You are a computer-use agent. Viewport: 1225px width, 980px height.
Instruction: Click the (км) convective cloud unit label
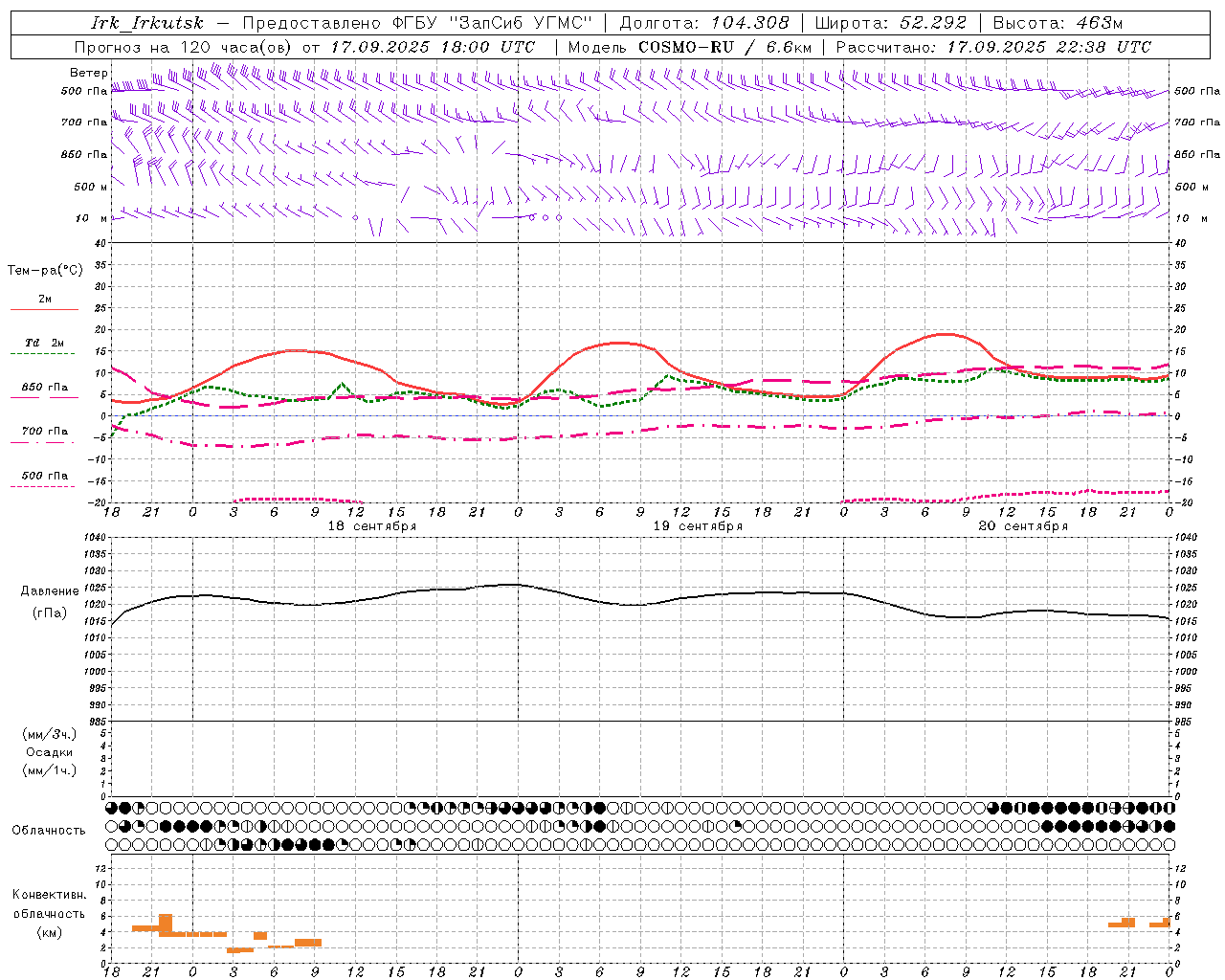point(50,932)
